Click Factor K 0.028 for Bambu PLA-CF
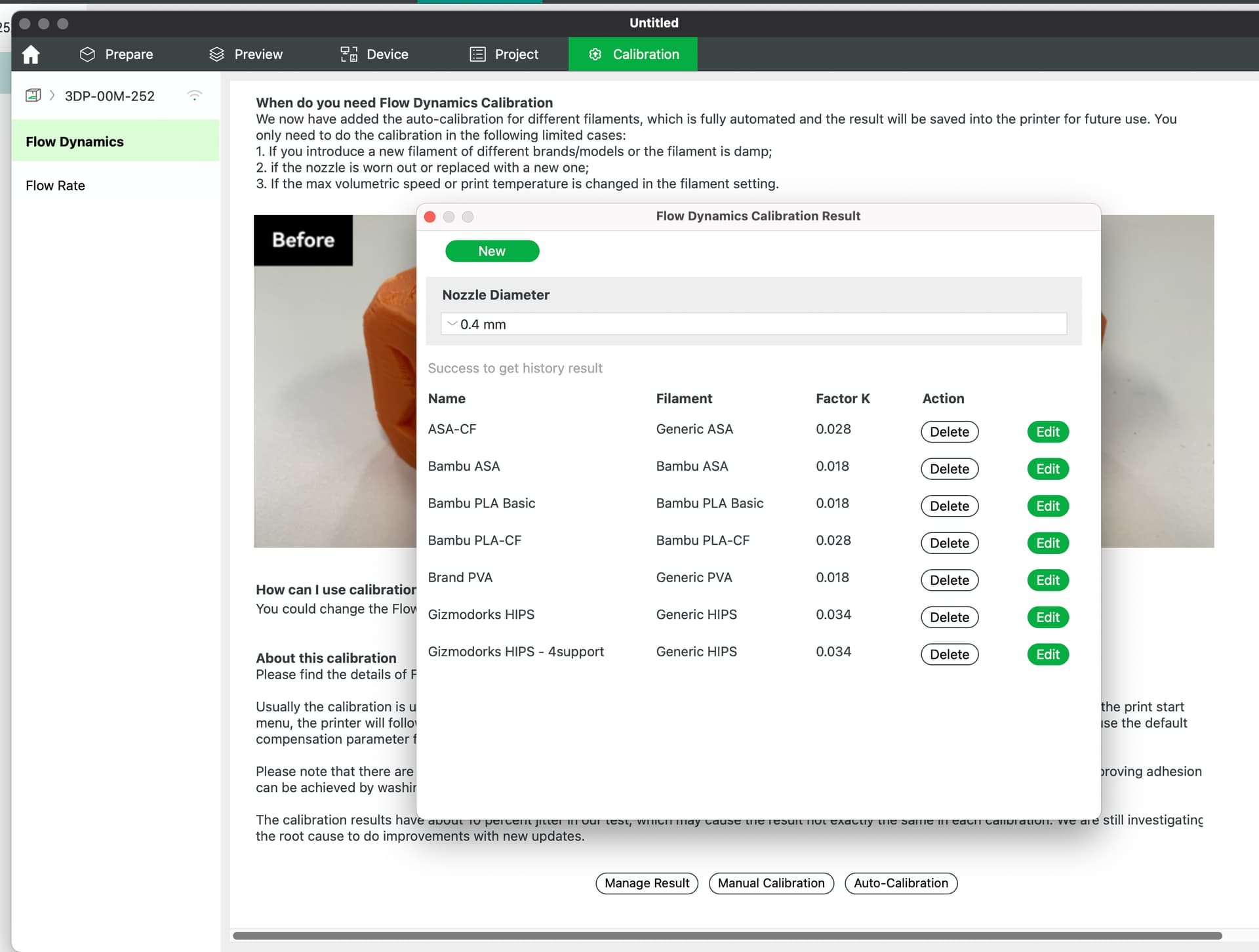This screenshot has height=952, width=1259. (833, 540)
